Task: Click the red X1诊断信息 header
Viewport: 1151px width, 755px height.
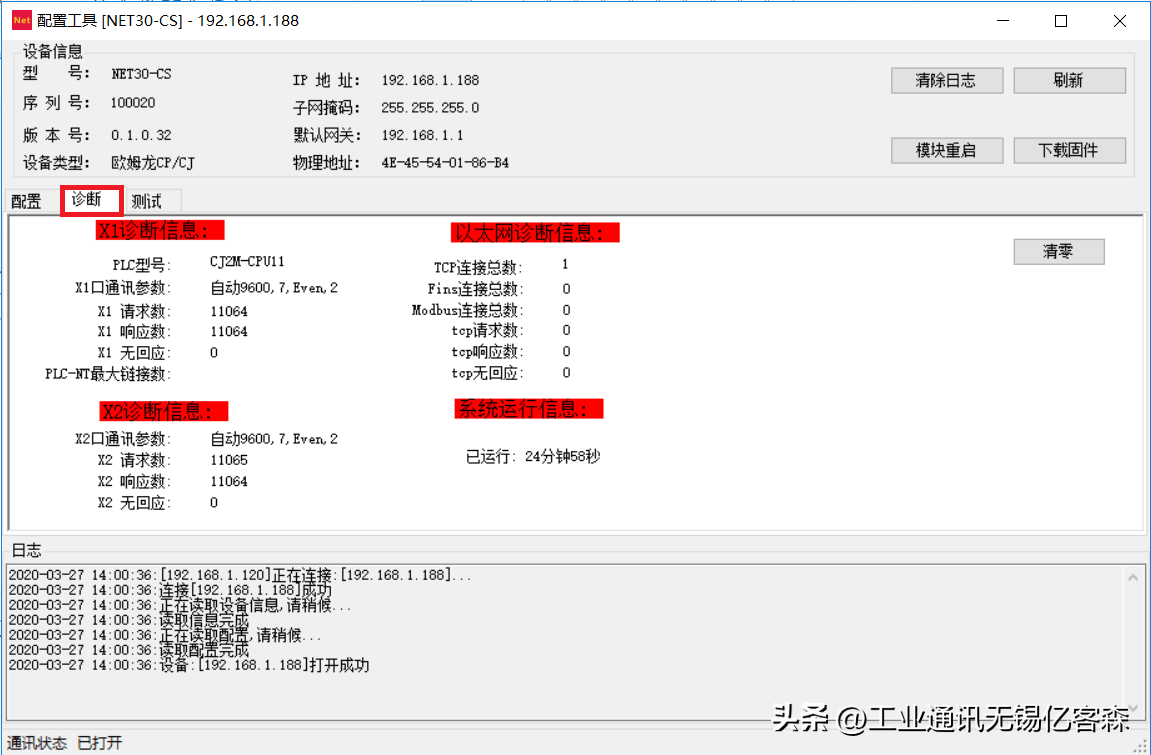Action: pyautogui.click(x=160, y=231)
